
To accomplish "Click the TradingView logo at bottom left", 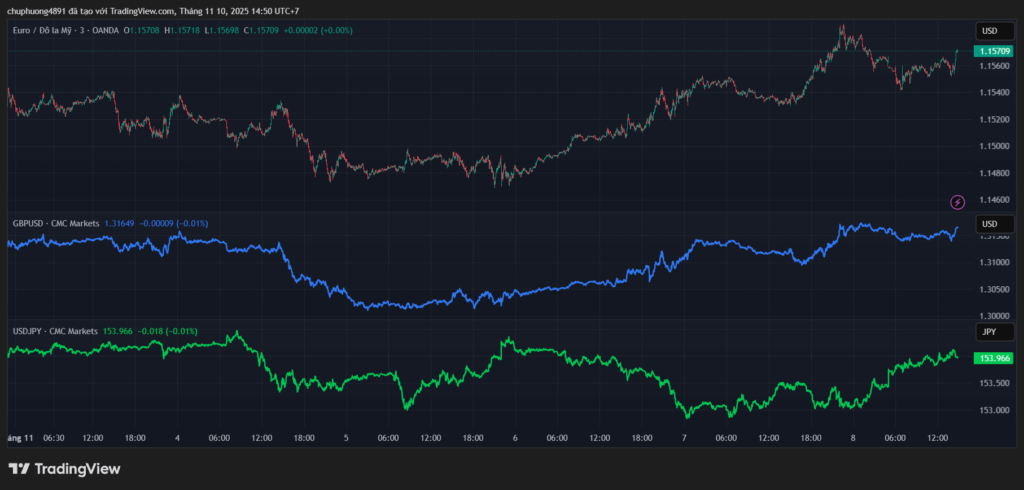I will coord(64,468).
